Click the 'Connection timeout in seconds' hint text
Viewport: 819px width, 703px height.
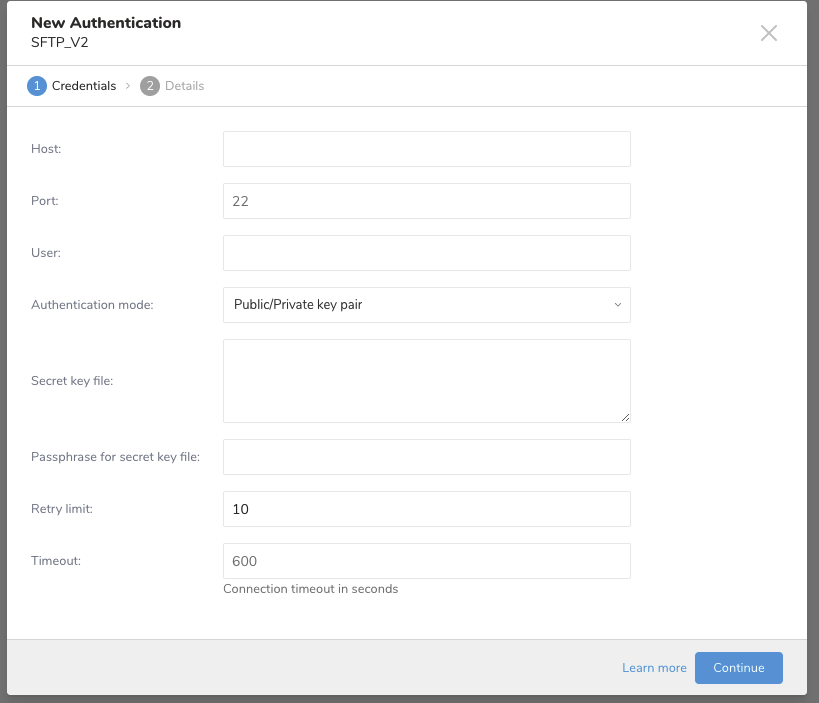pos(310,589)
